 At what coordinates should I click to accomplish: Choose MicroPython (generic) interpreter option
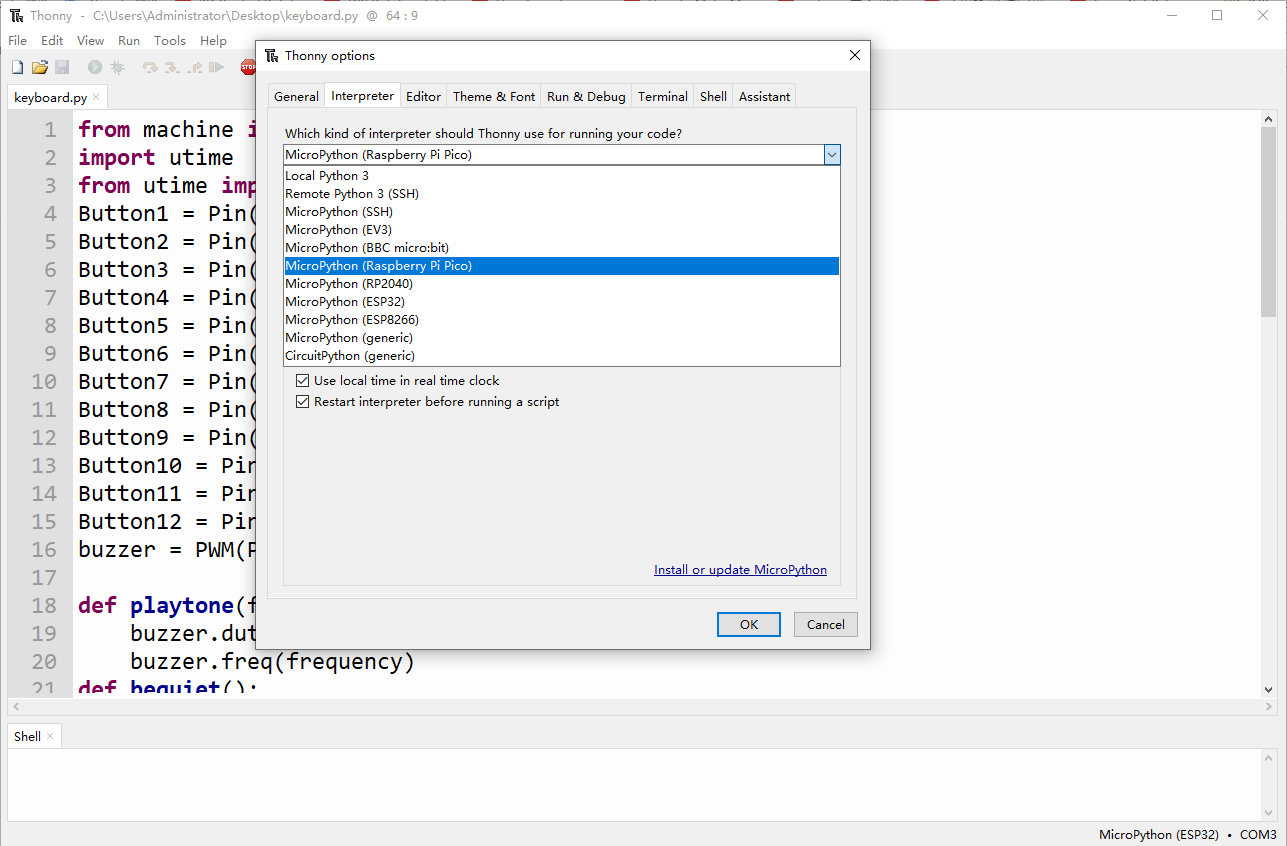coord(562,338)
